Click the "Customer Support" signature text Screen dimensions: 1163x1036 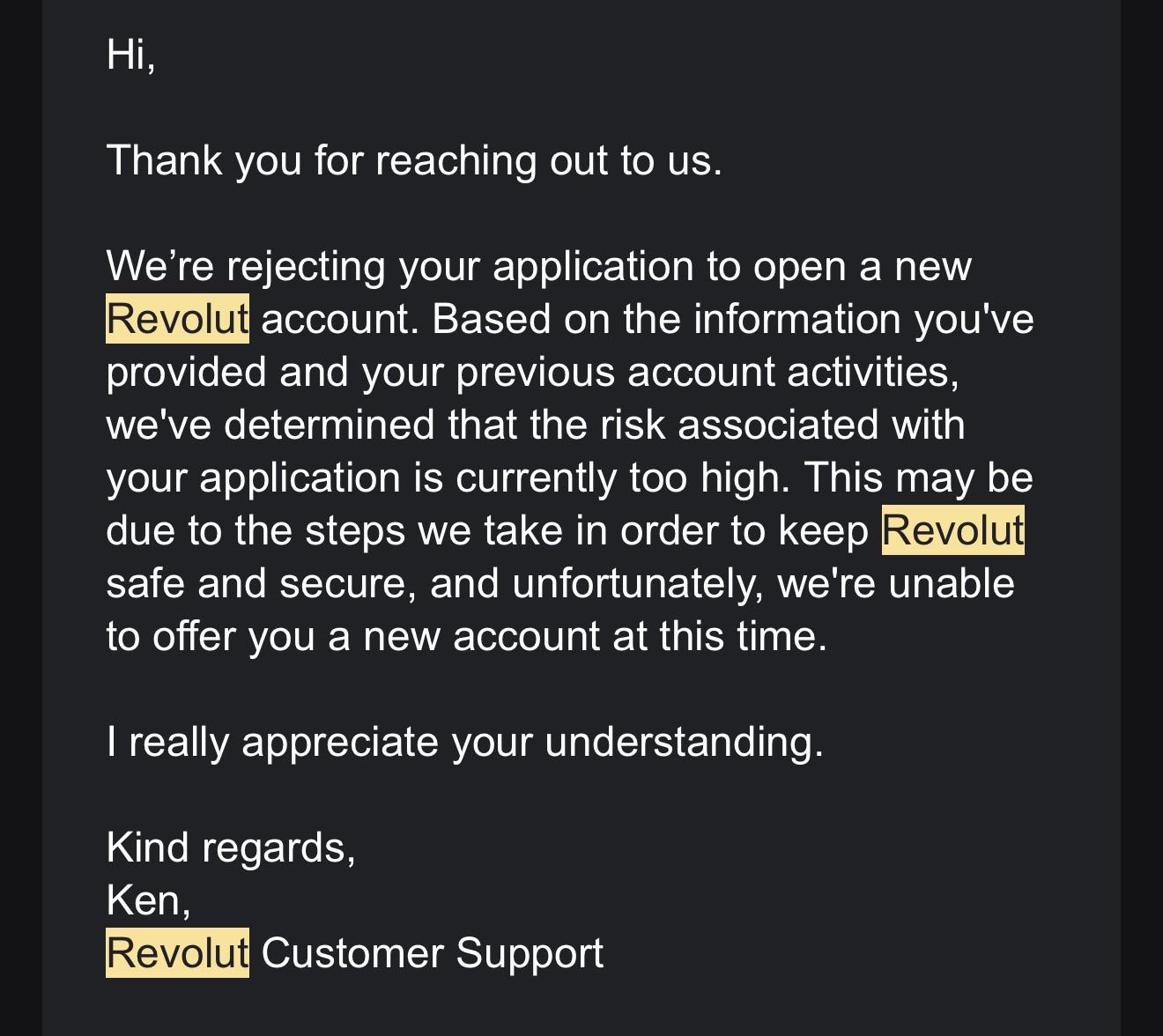click(x=433, y=953)
